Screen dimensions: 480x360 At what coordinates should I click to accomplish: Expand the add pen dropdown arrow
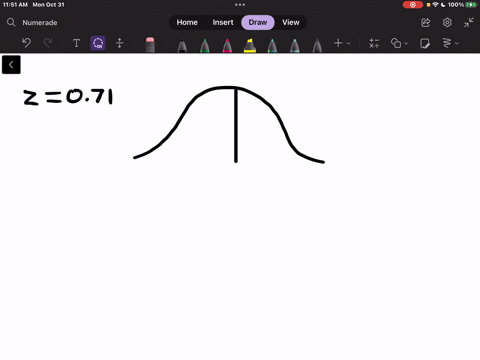pyautogui.click(x=348, y=43)
